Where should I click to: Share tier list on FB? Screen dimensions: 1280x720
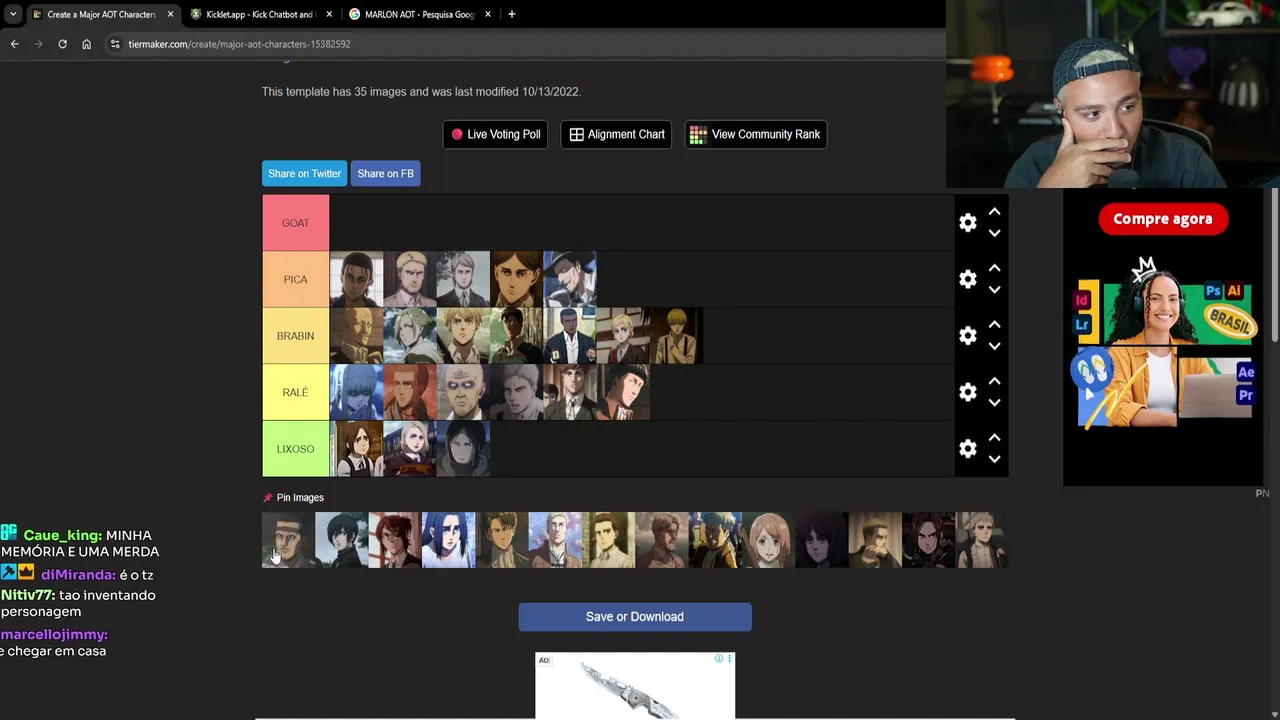[385, 173]
